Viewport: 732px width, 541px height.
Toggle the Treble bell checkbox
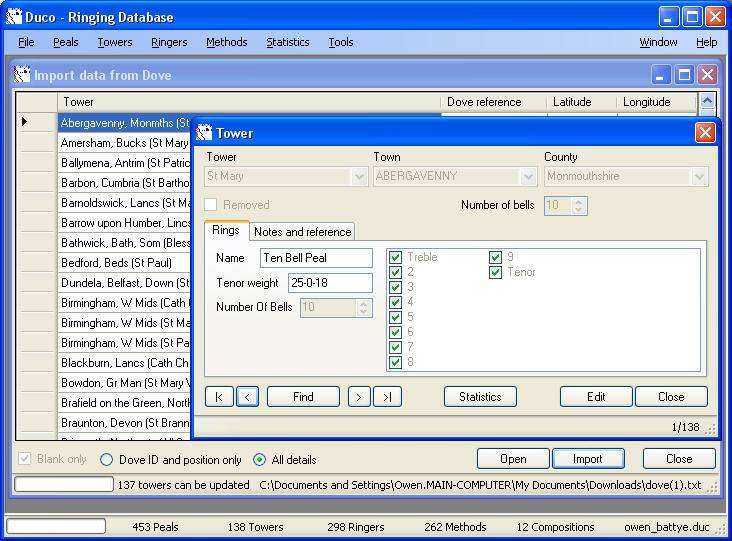[396, 257]
